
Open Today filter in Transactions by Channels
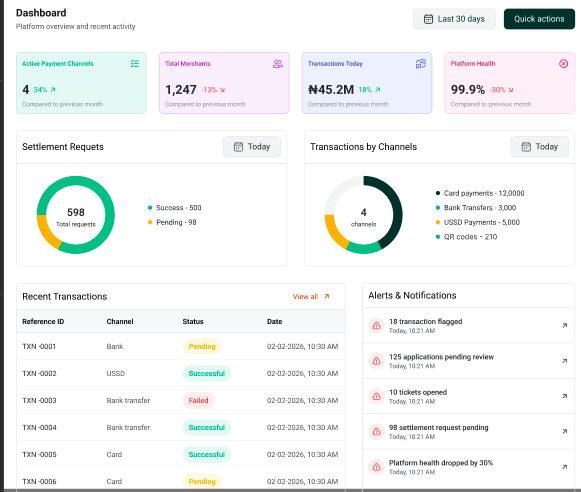540,147
